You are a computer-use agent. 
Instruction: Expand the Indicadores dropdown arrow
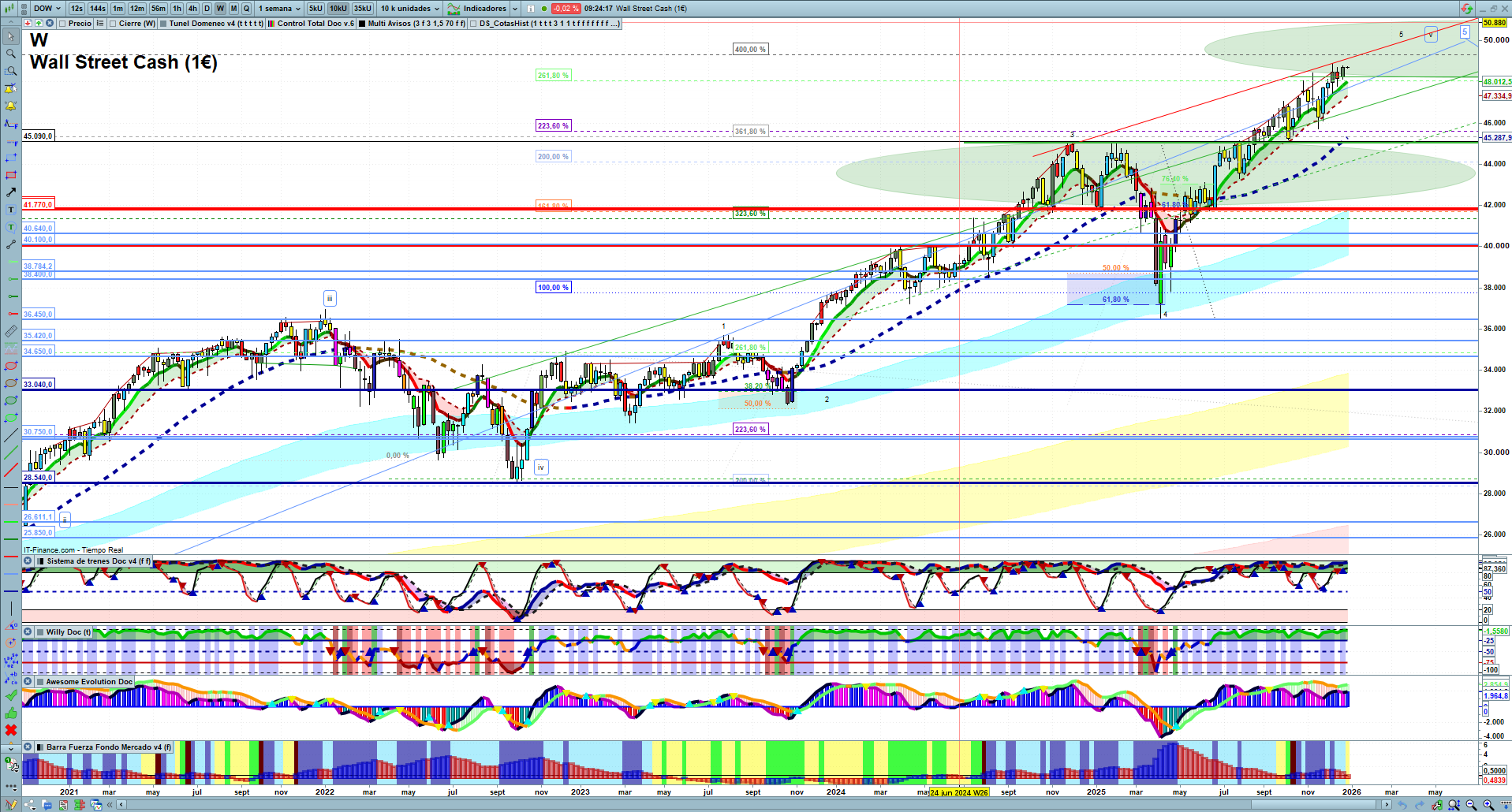click(x=515, y=9)
